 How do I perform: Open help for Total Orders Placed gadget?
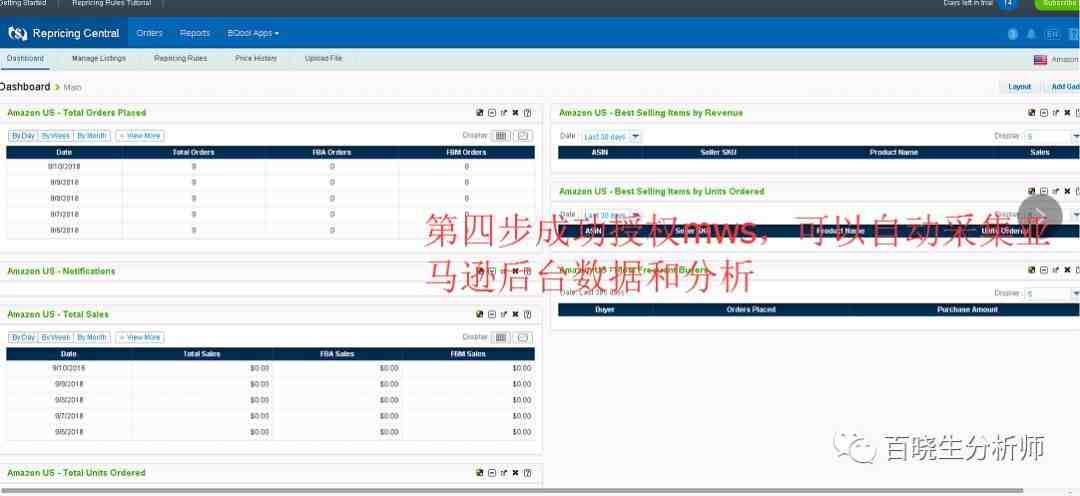pyautogui.click(x=527, y=113)
